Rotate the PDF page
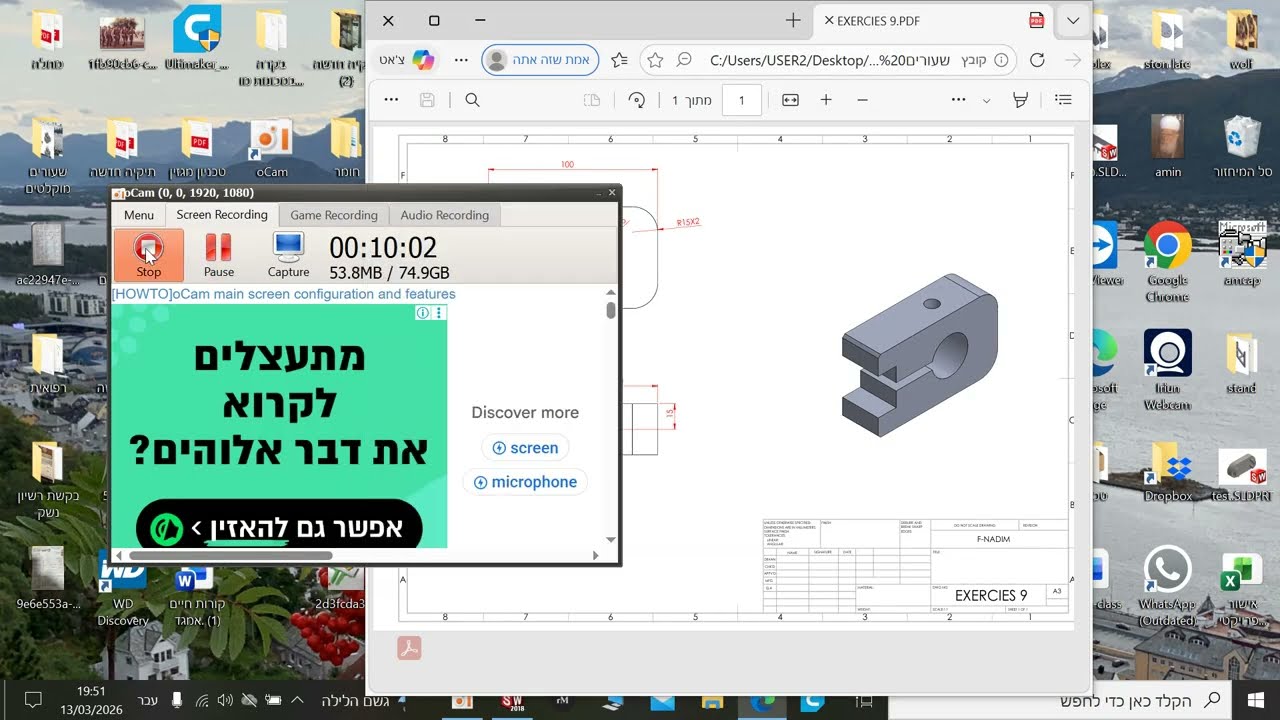This screenshot has height=720, width=1280. click(x=636, y=100)
